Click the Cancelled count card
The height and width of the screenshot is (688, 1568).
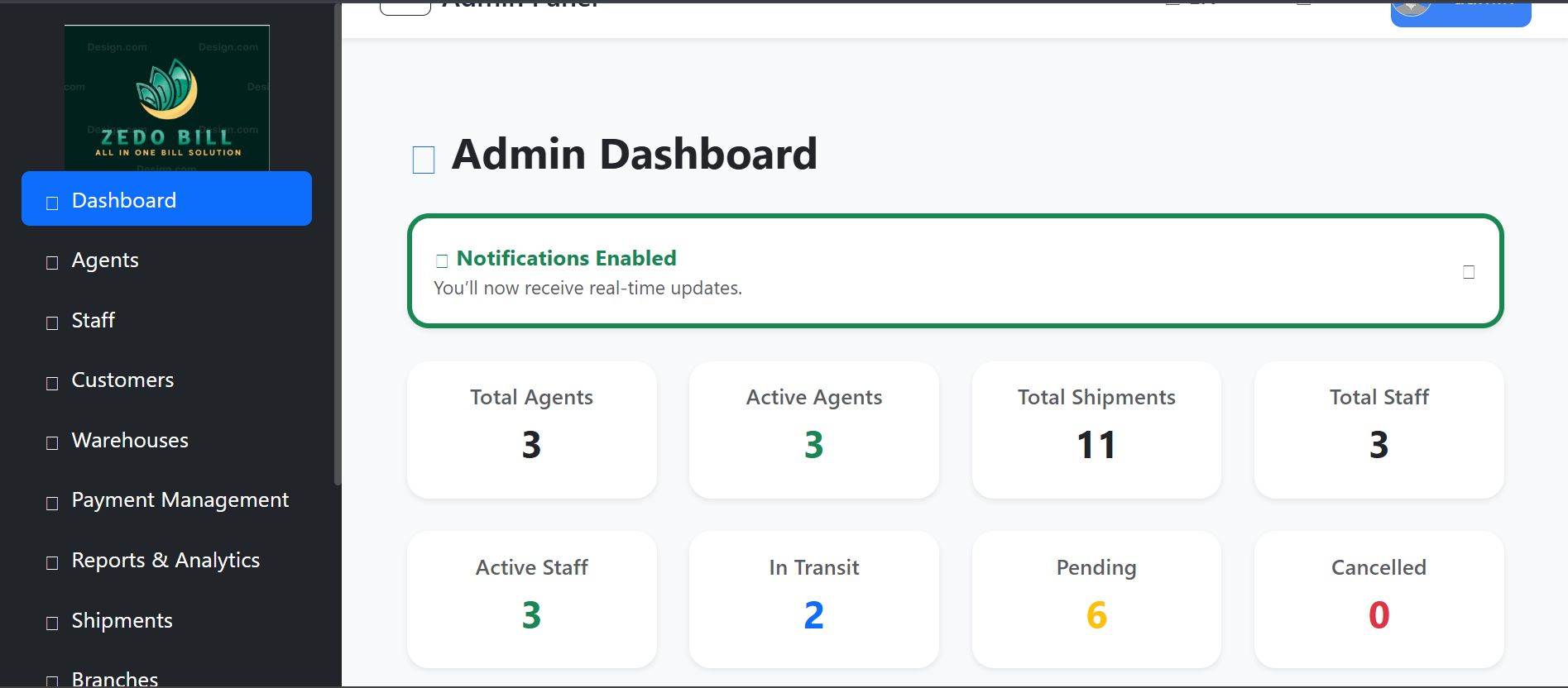(1379, 600)
